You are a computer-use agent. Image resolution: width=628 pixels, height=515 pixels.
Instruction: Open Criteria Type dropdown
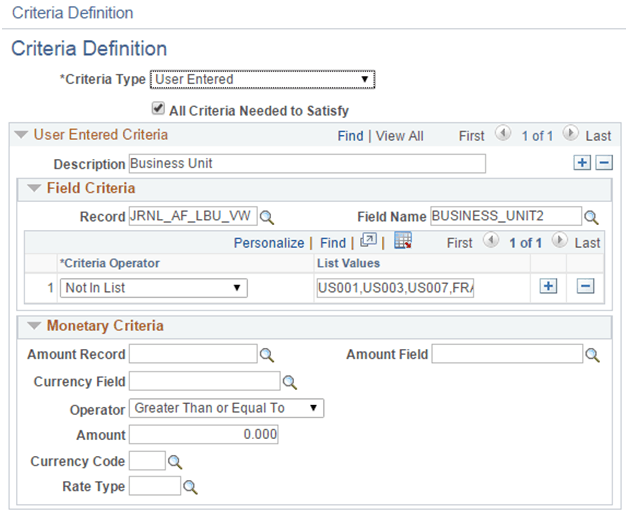pyautogui.click(x=262, y=79)
